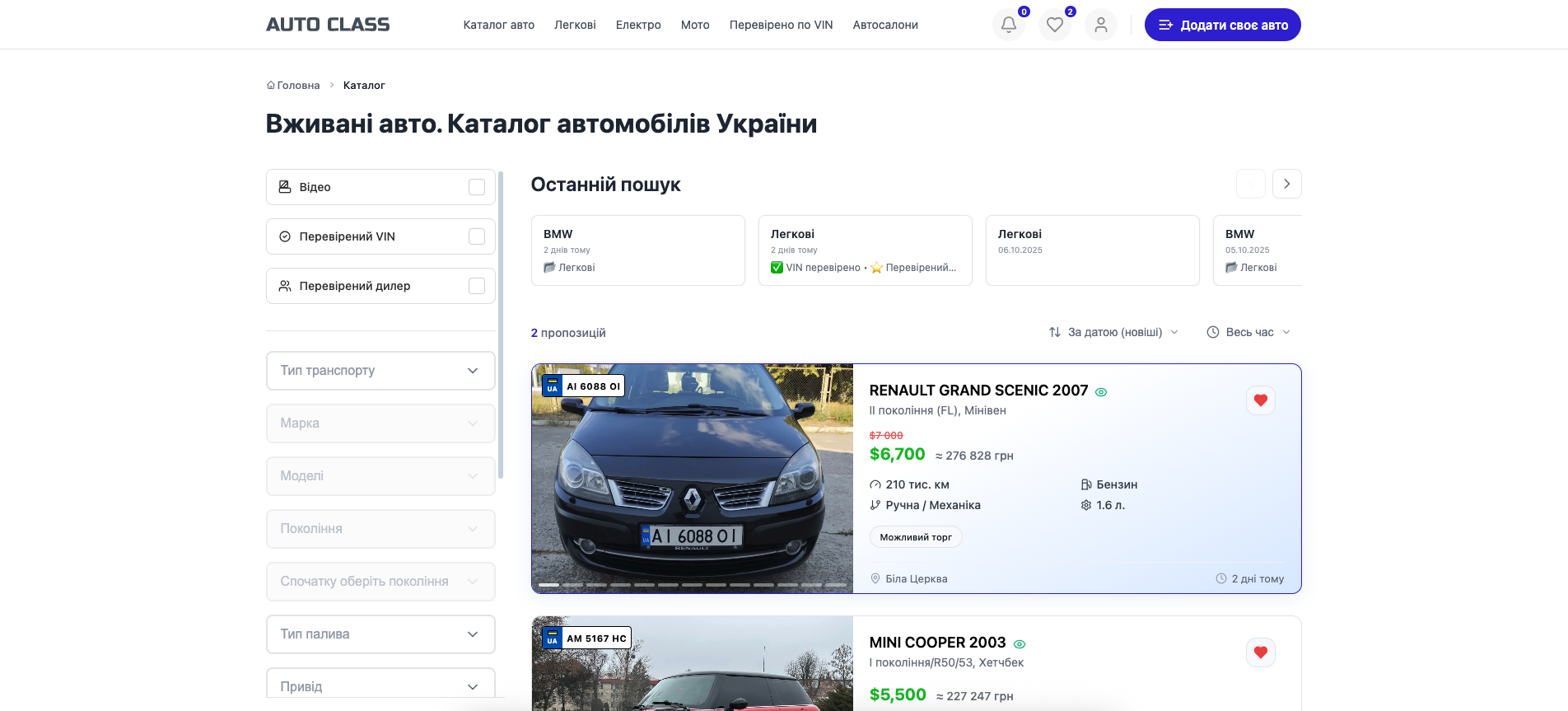Click next arrow in recent searches
This screenshot has width=1568, height=711.
click(1286, 184)
